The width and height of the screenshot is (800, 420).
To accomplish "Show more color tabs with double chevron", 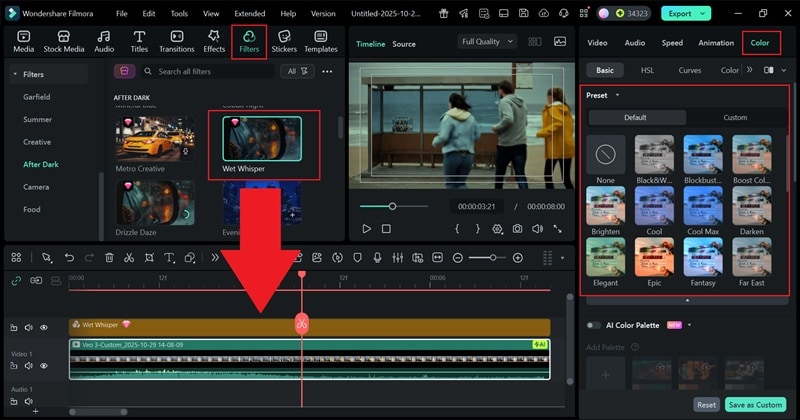I will tap(749, 70).
